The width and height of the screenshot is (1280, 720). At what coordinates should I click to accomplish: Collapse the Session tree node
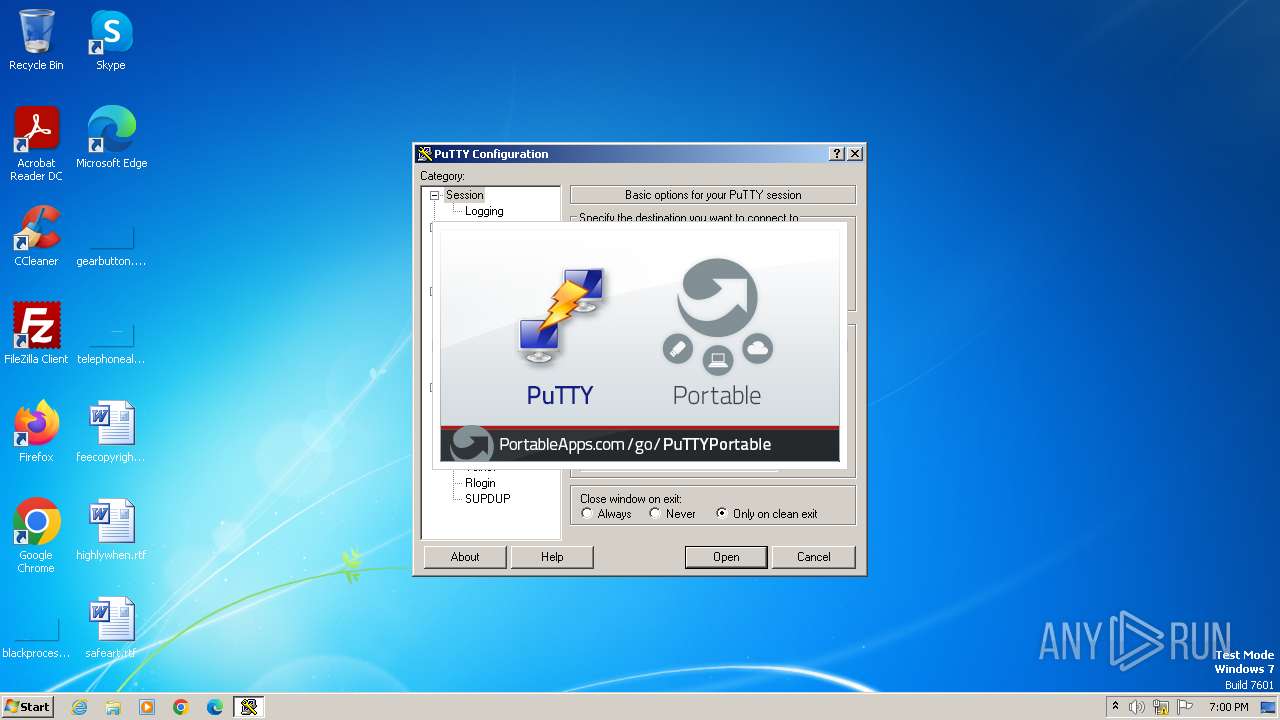(435, 196)
